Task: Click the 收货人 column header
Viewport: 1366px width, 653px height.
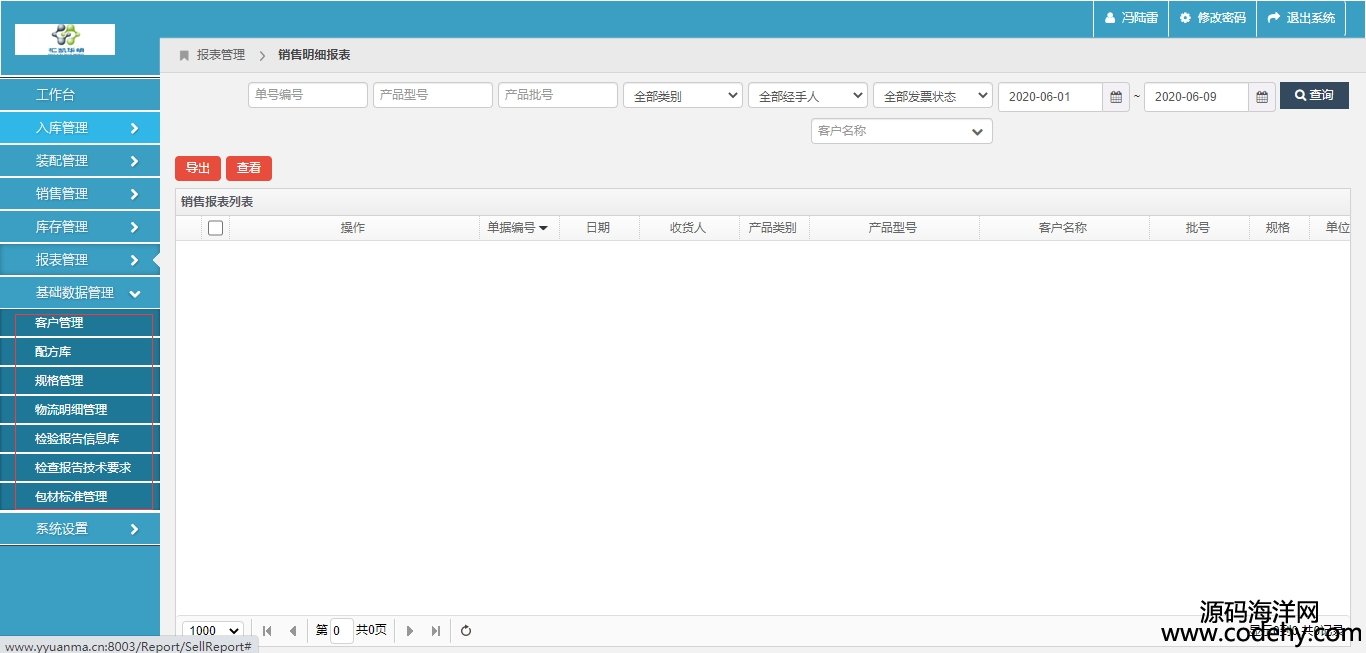Action: pos(688,228)
